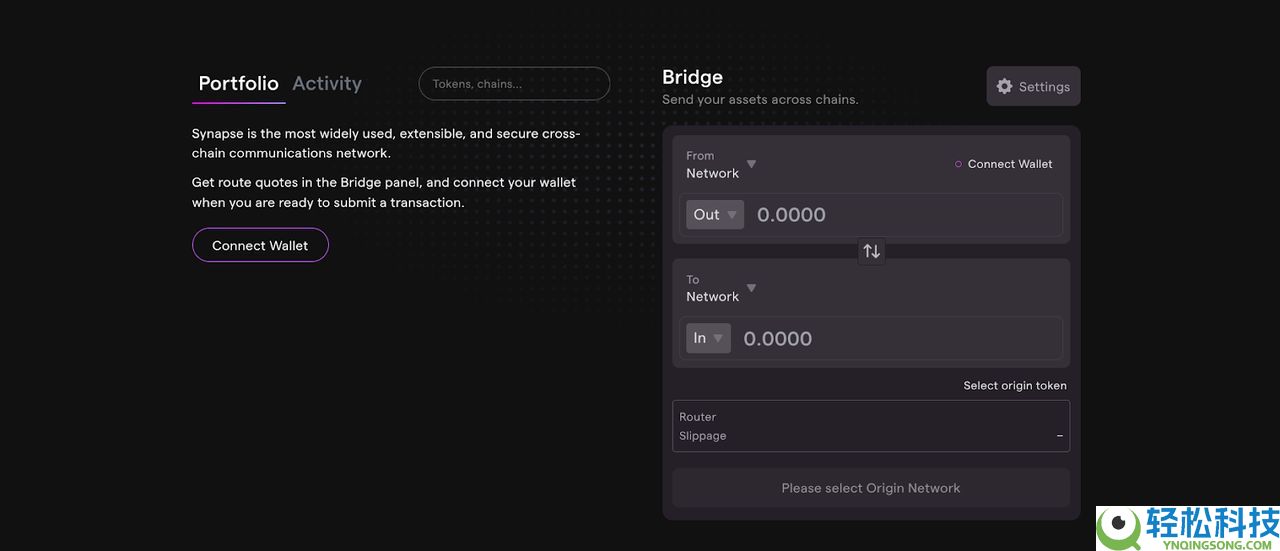This screenshot has height=551, width=1280.
Task: Click the Select origin token label
Action: [x=1015, y=386]
